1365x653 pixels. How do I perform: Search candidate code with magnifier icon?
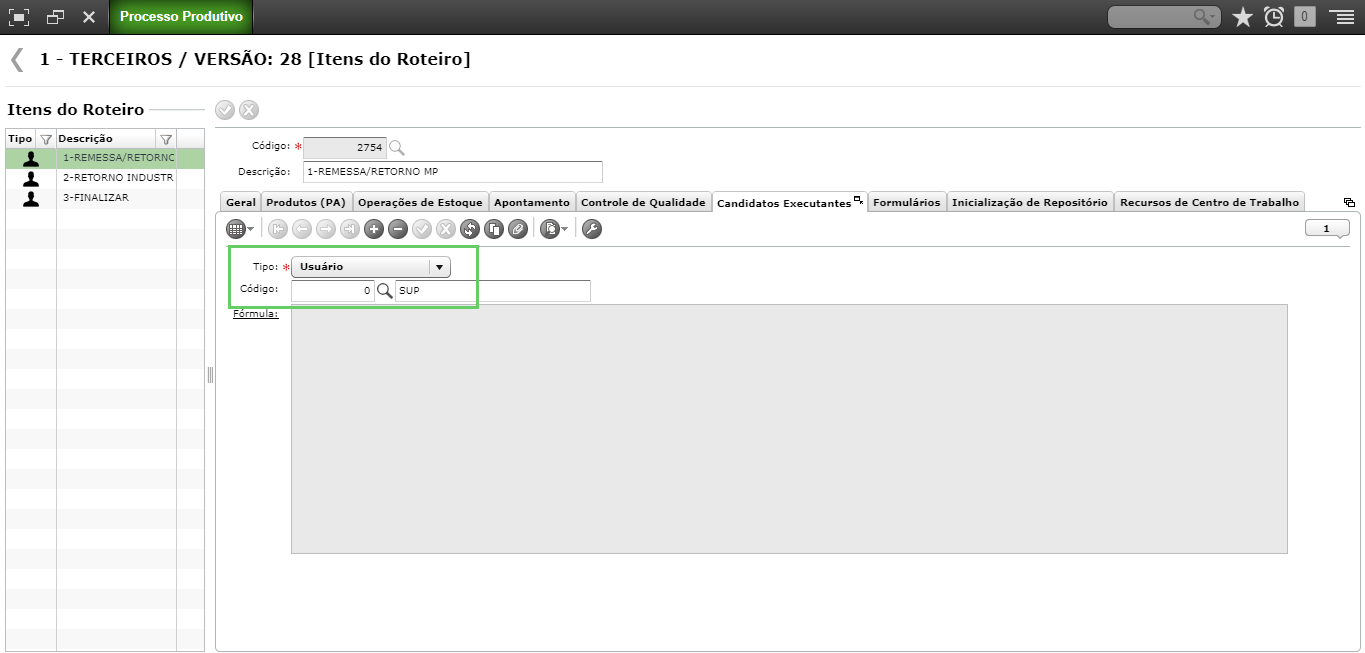point(385,291)
